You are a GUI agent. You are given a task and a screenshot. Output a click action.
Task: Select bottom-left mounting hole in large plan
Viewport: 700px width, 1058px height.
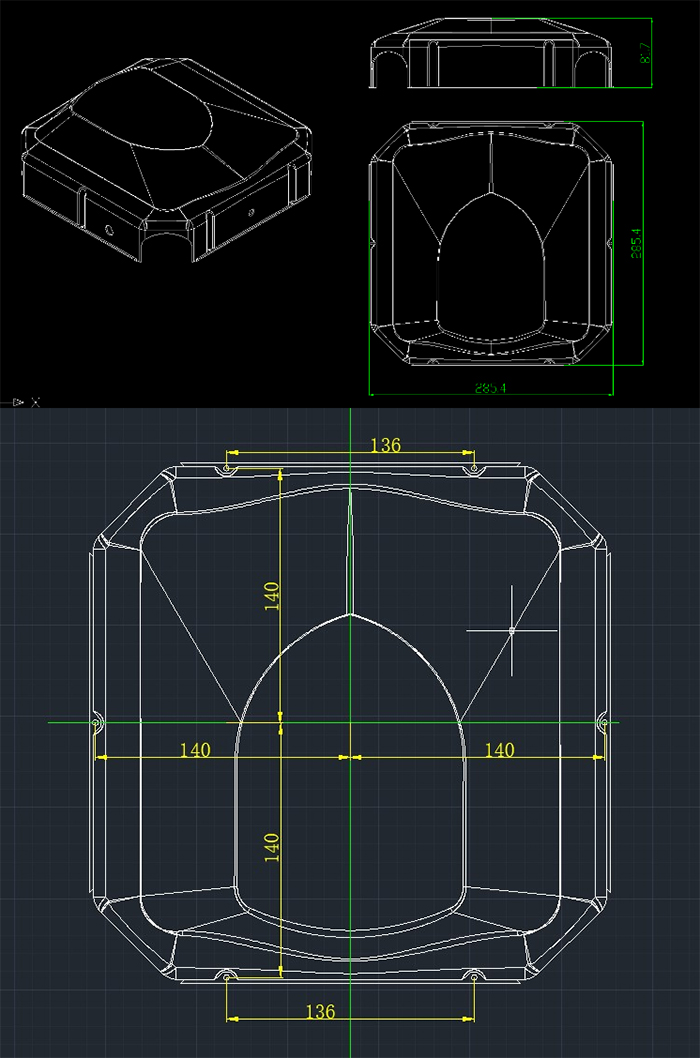[x=227, y=976]
